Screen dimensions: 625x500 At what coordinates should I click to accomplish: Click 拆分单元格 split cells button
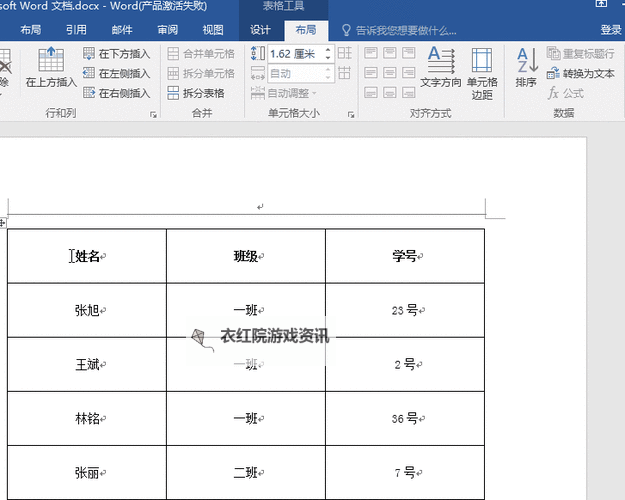(201, 73)
